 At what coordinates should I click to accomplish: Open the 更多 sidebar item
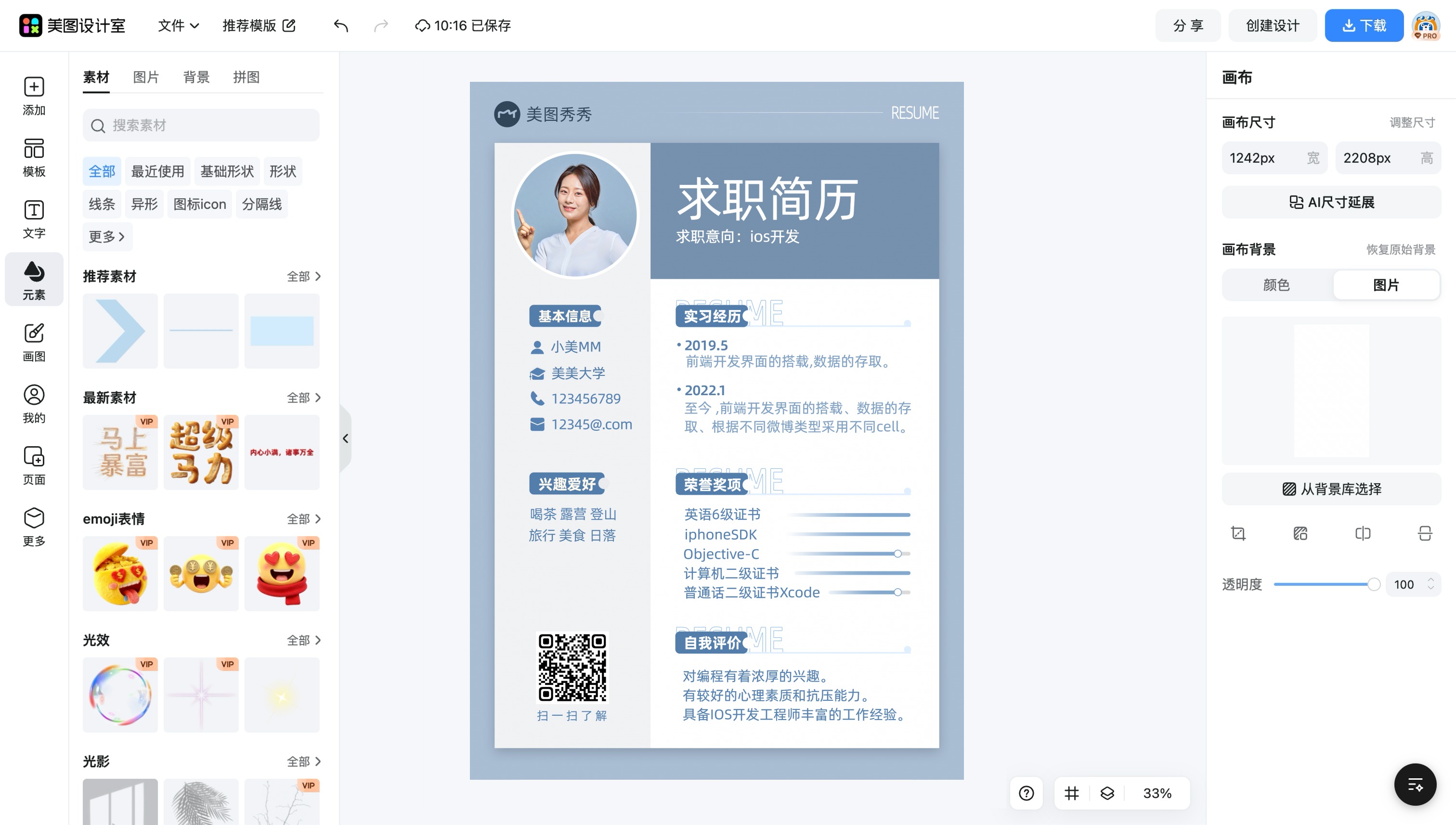34,527
